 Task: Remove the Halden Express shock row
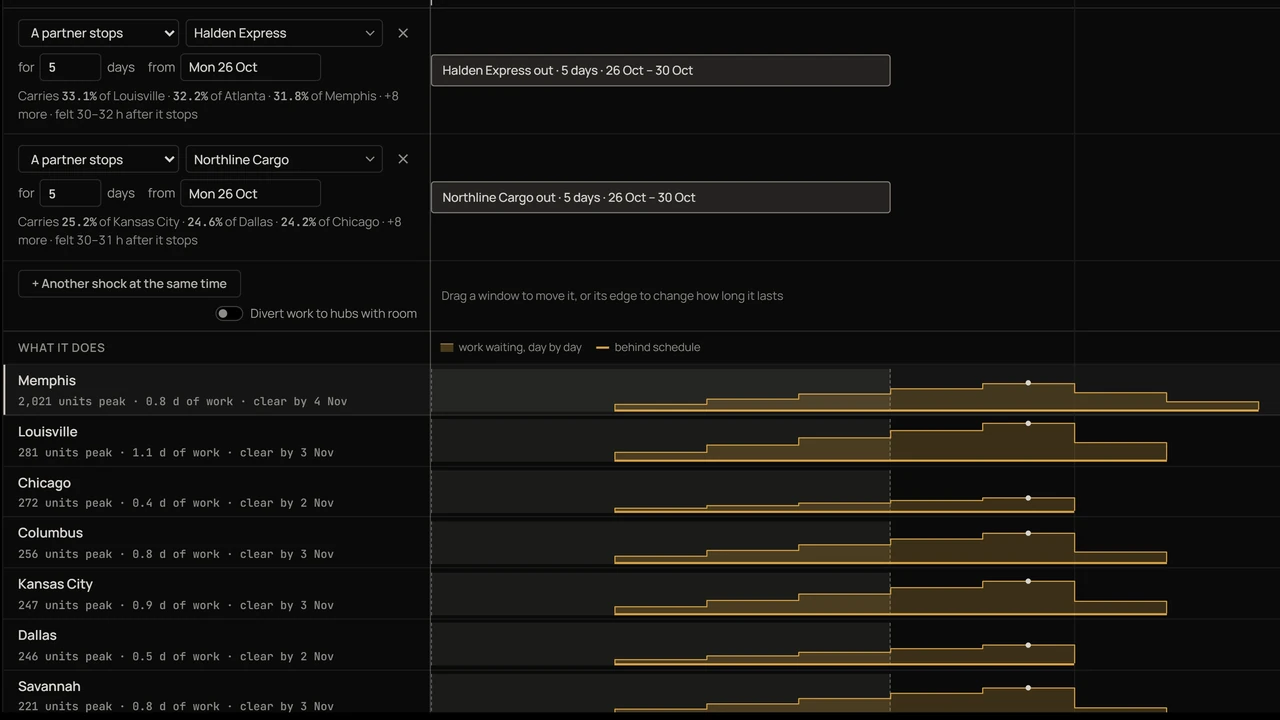[403, 33]
